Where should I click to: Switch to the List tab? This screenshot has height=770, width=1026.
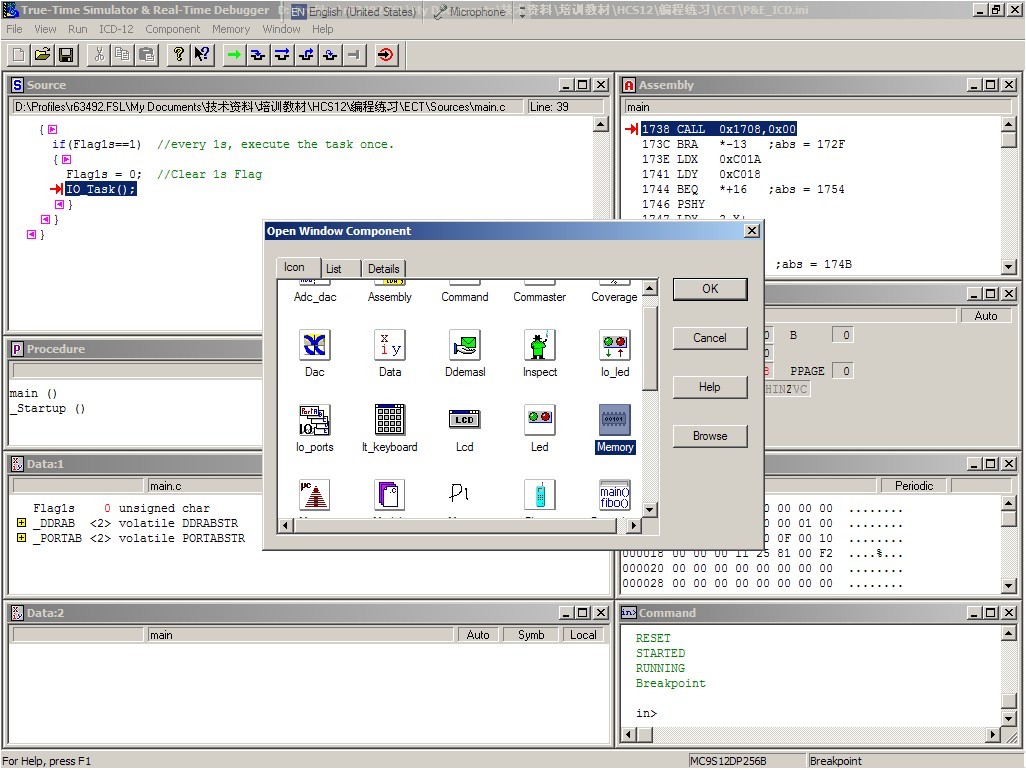coord(334,268)
